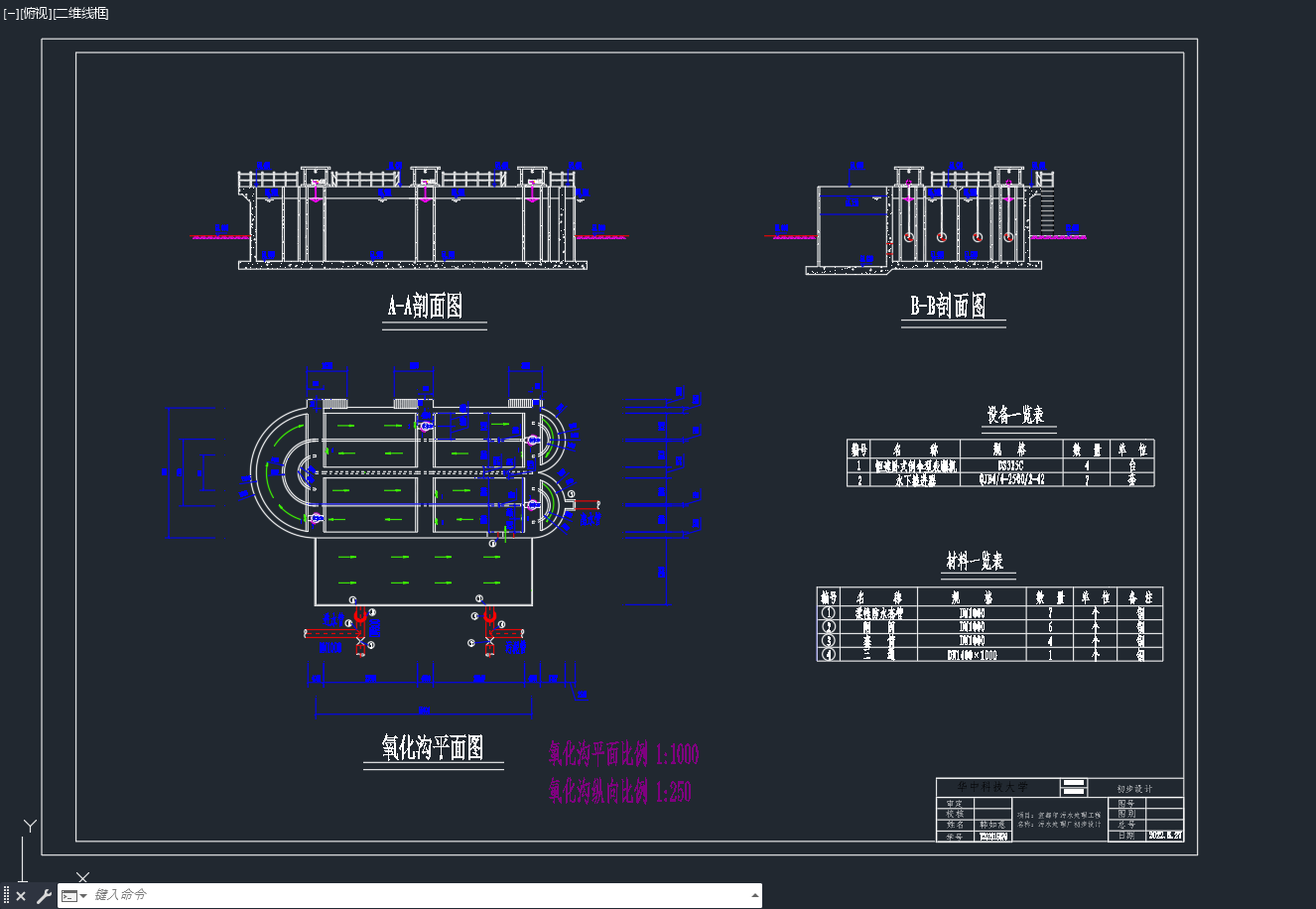Click the 学号 label in title block
Image resolution: width=1316 pixels, height=909 pixels.
[955, 836]
